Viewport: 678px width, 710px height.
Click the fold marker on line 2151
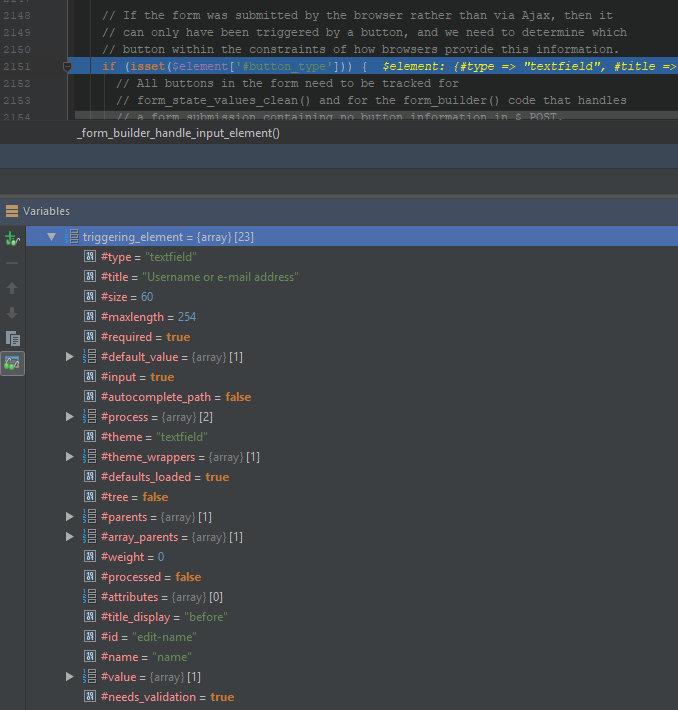[x=68, y=66]
